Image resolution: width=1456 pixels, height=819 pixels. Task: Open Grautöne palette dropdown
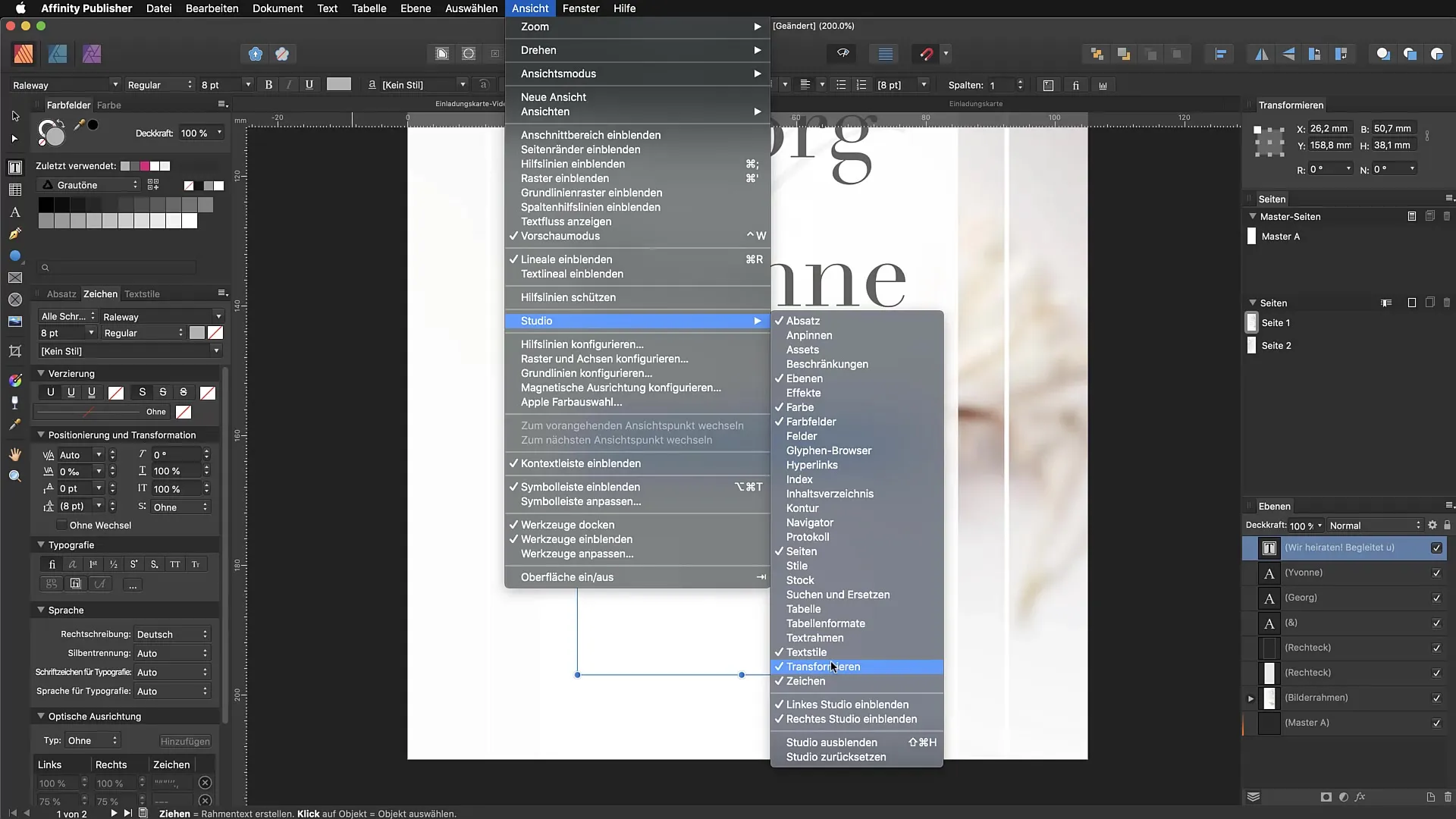click(89, 185)
